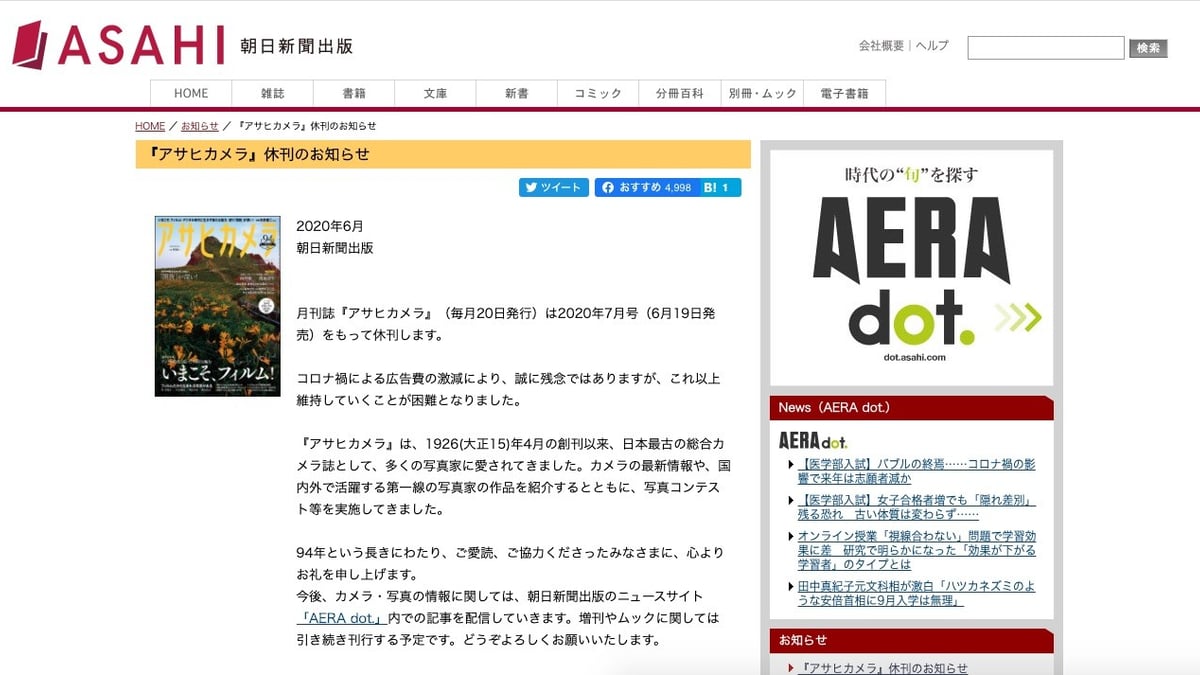Viewport: 1200px width, 675px height.
Task: Click the アサヒカメラ magazine cover image
Action: point(217,306)
